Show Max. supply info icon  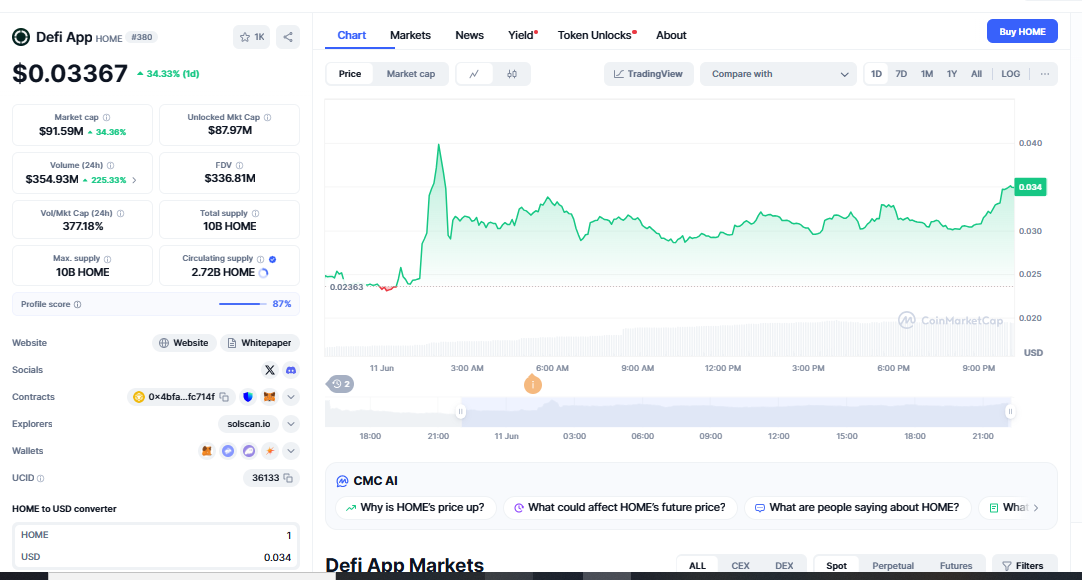click(x=108, y=259)
